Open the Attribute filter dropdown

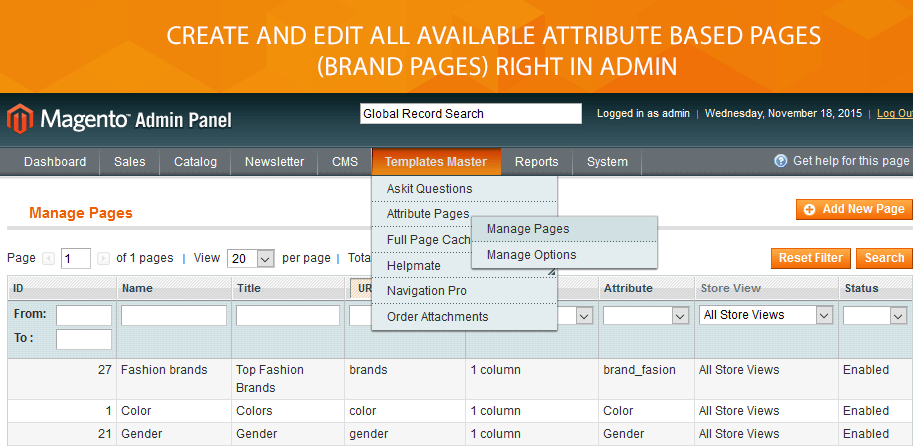coord(646,316)
